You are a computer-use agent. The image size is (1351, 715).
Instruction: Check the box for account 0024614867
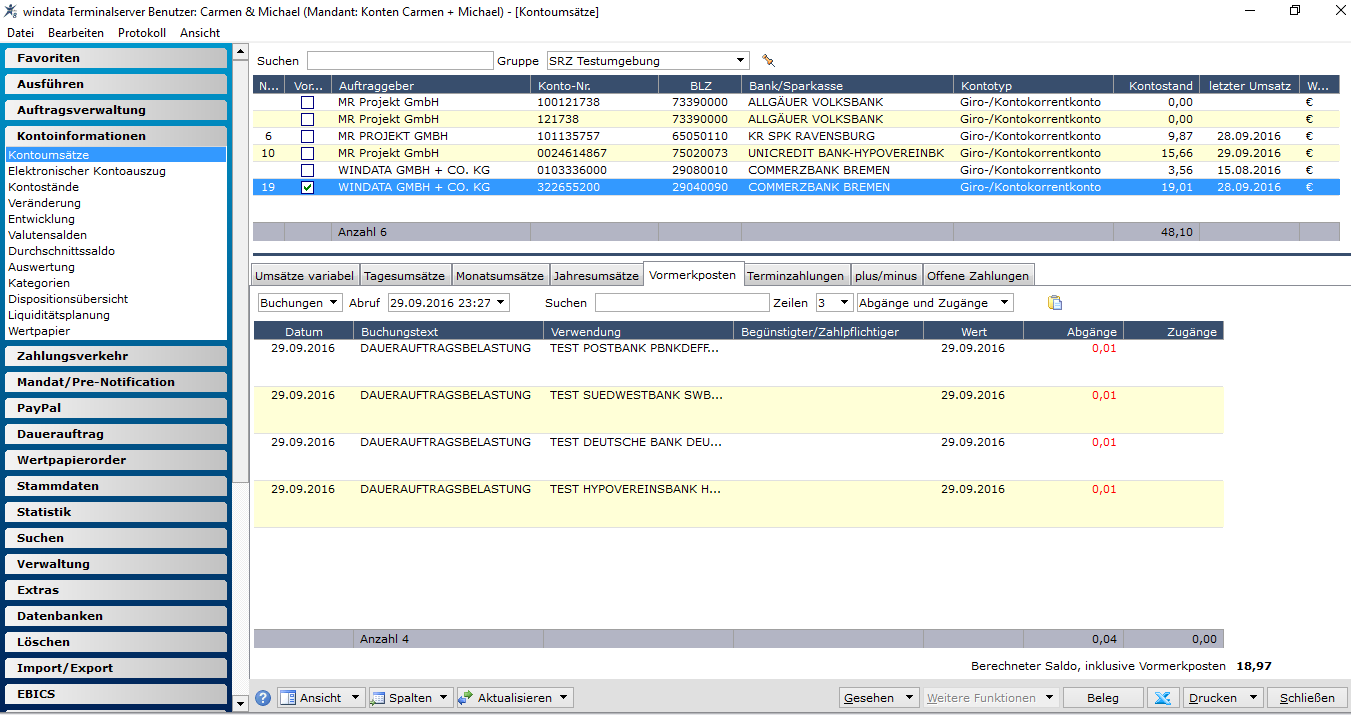(308, 153)
